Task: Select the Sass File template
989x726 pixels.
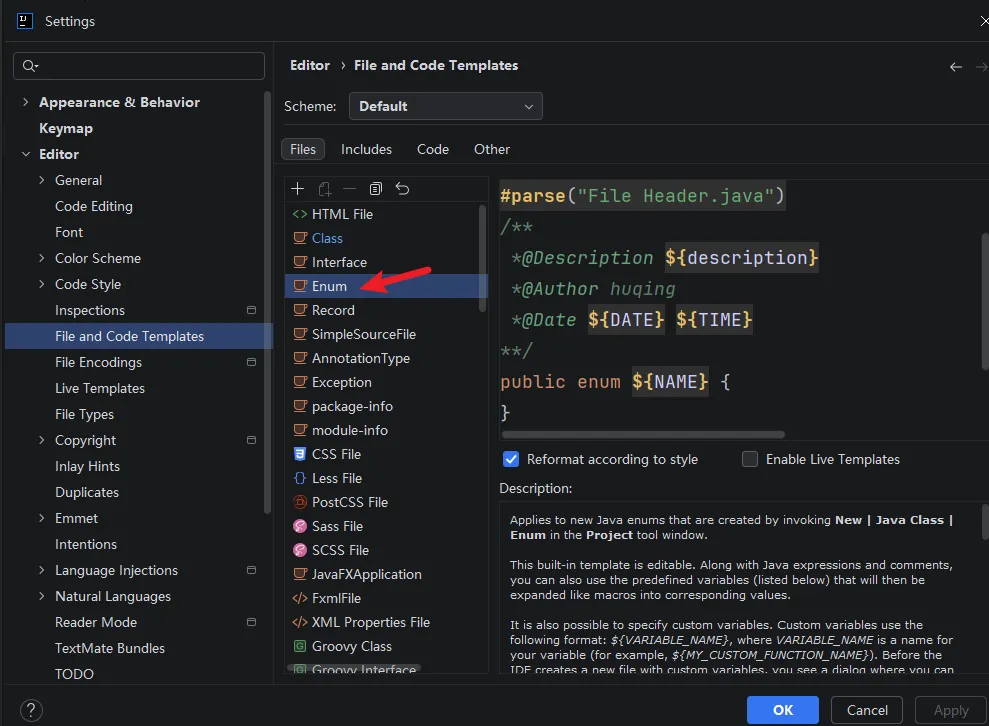Action: 337,526
